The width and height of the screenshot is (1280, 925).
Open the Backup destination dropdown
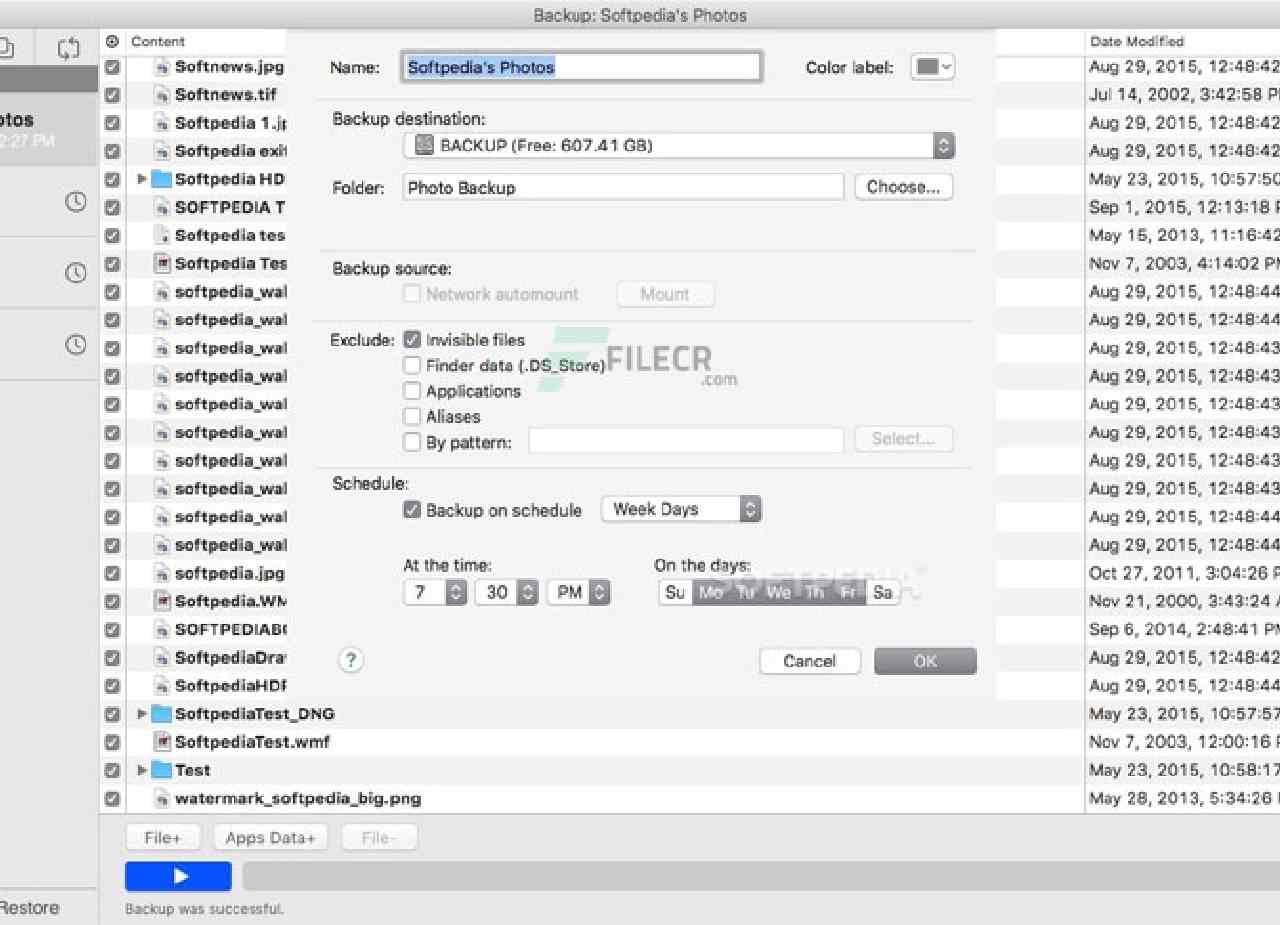(x=679, y=146)
